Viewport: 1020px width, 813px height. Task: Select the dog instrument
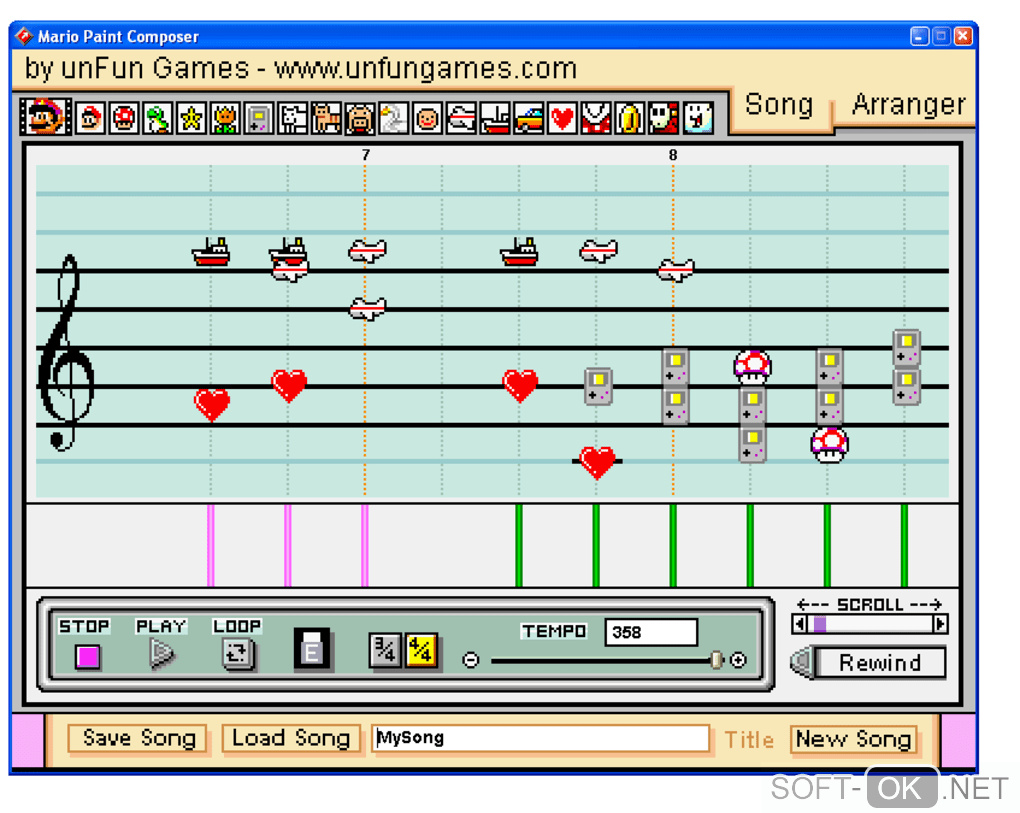(292, 118)
